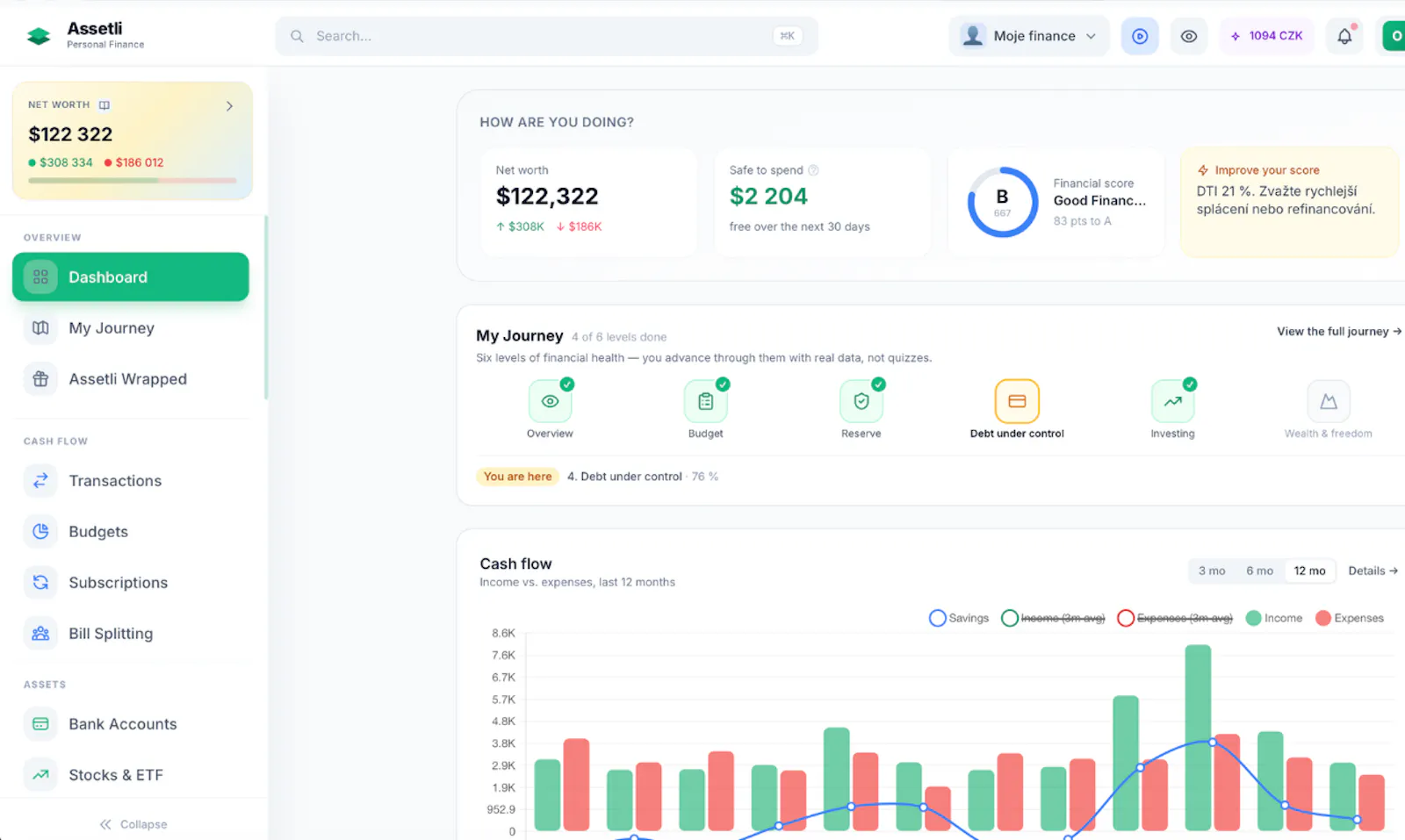Toggle Expenses (3m avg) legend item

coord(1175,618)
